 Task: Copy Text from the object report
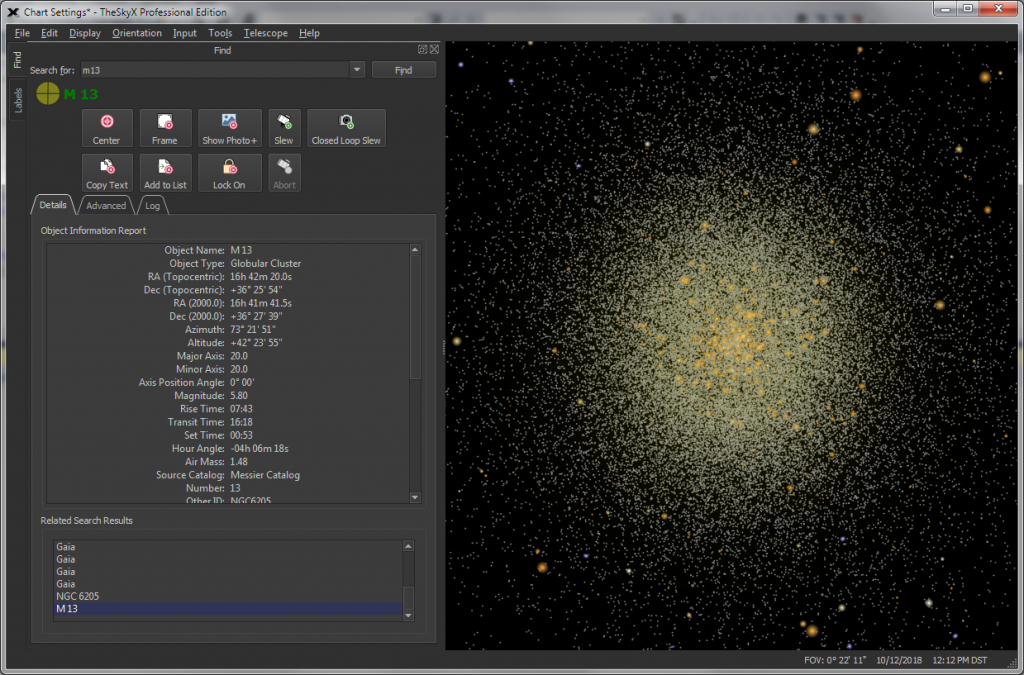pyautogui.click(x=107, y=172)
